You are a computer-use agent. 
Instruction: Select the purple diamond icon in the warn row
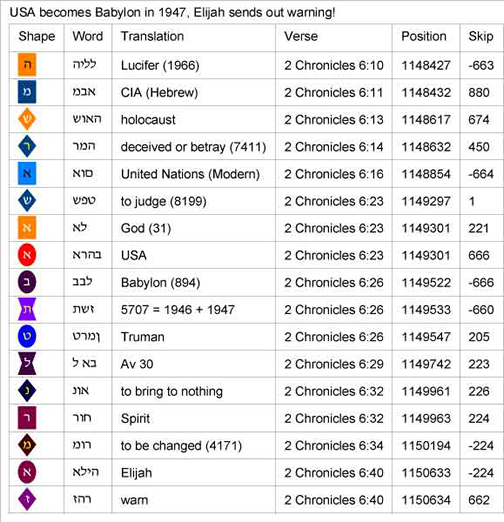tap(27, 499)
